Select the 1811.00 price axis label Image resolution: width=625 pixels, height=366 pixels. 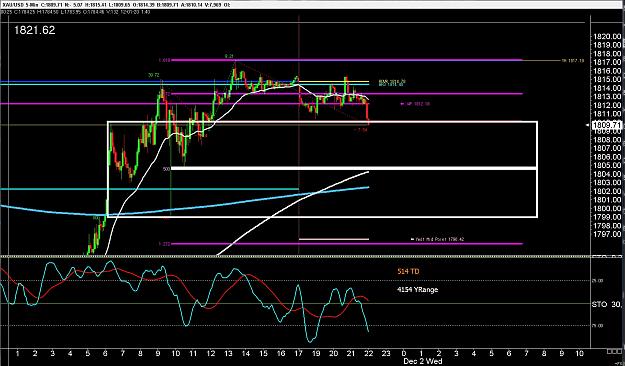pyautogui.click(x=607, y=114)
